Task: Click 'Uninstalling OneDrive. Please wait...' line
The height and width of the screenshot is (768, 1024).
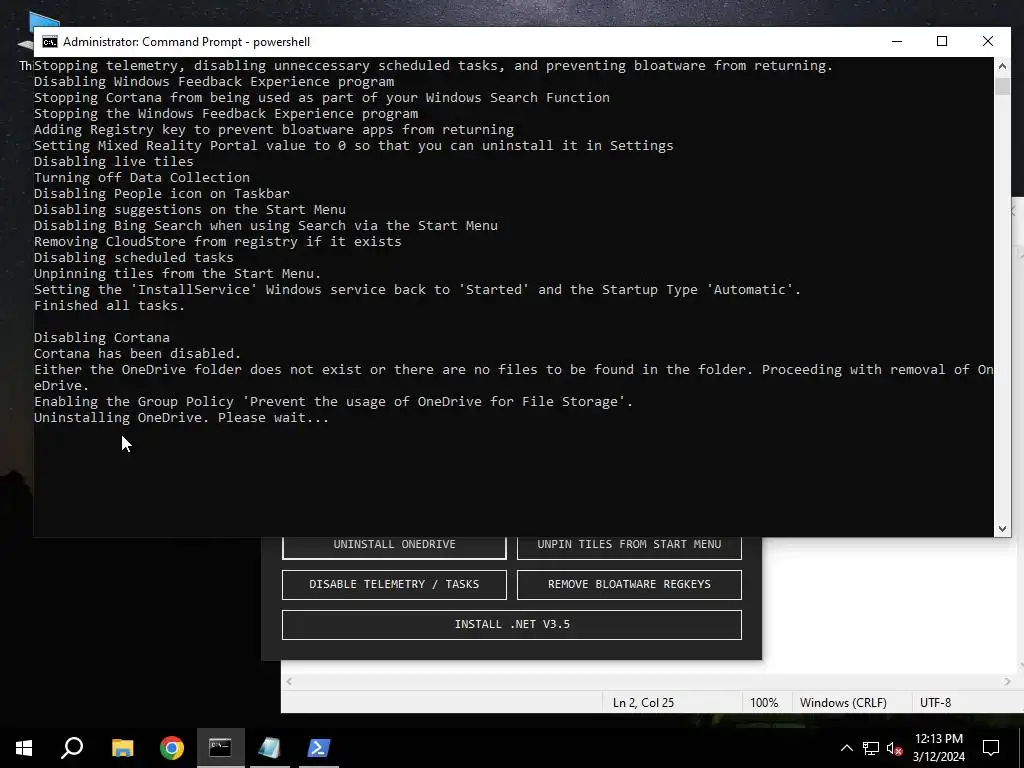Action: (x=182, y=418)
